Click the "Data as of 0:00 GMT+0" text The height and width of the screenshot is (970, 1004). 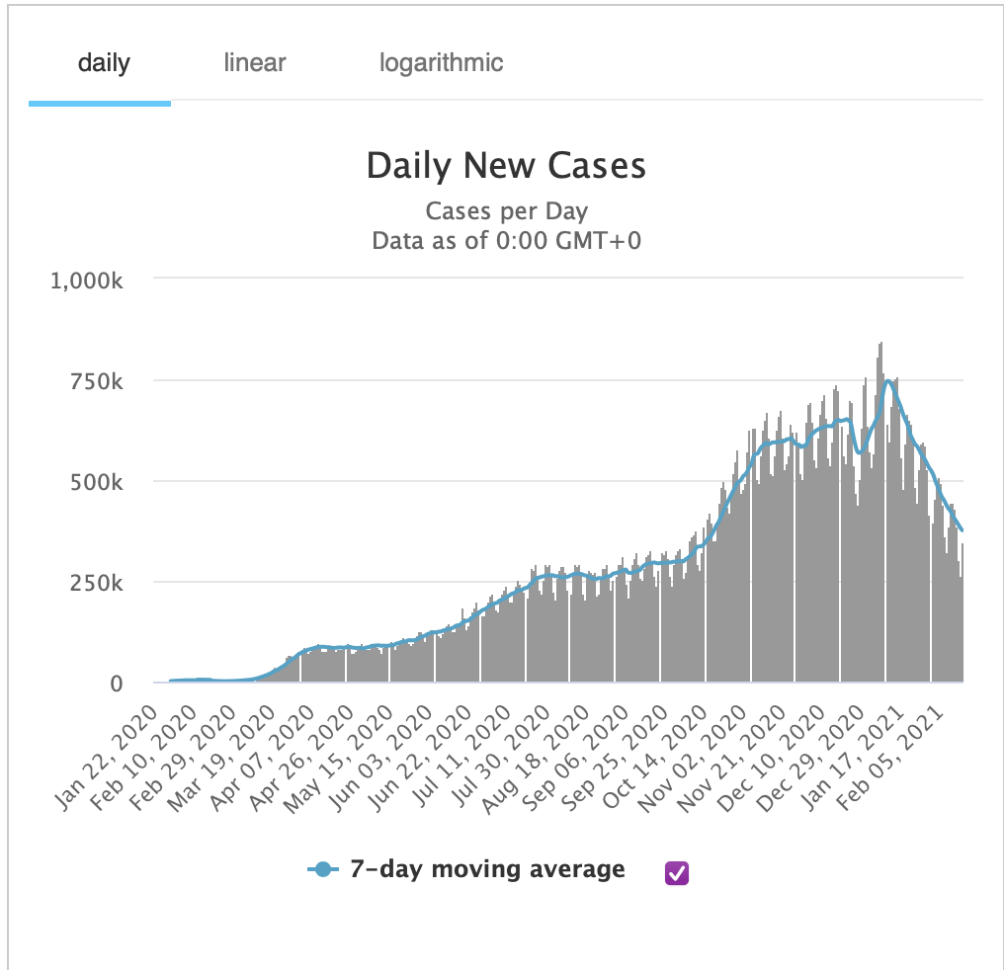coord(506,241)
